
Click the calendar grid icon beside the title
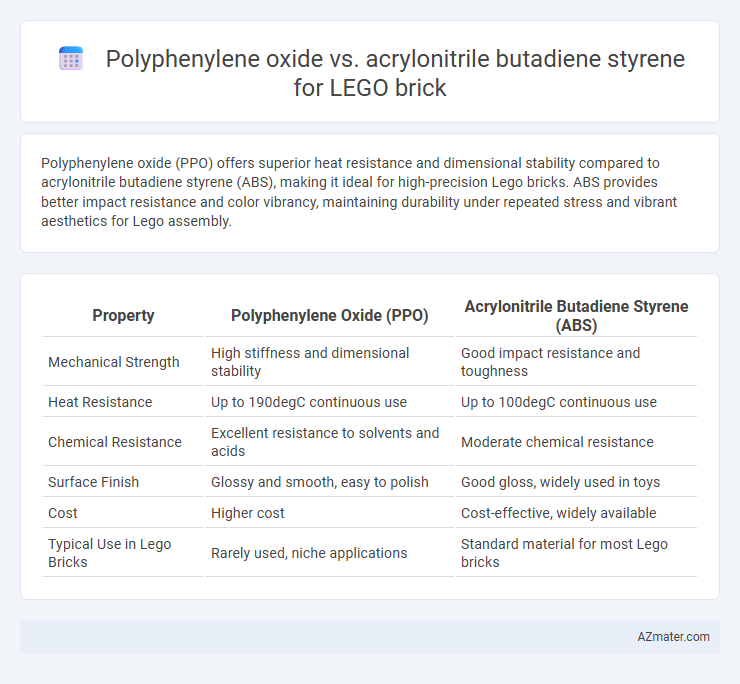pos(71,59)
